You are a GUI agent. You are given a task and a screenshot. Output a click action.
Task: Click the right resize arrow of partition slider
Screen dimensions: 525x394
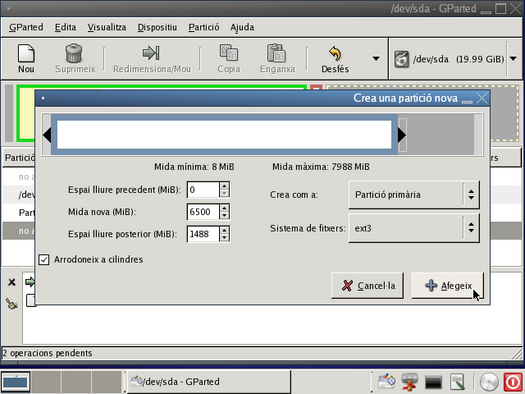click(x=401, y=135)
